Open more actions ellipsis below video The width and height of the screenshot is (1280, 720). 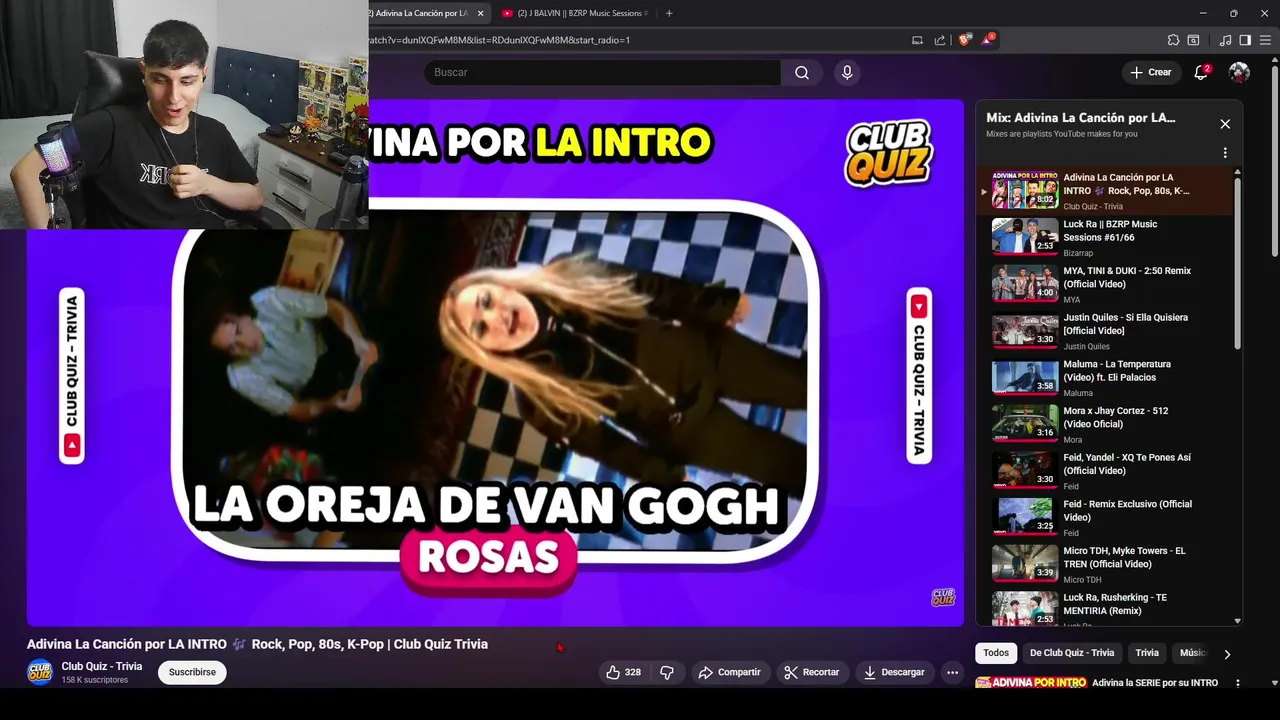[952, 672]
